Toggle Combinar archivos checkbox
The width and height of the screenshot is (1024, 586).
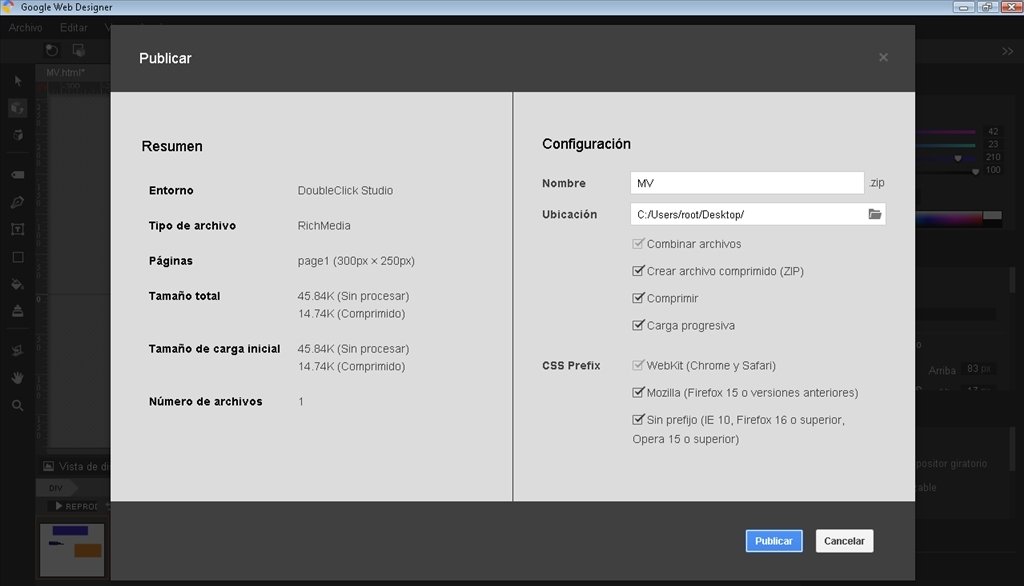pyautogui.click(x=638, y=244)
